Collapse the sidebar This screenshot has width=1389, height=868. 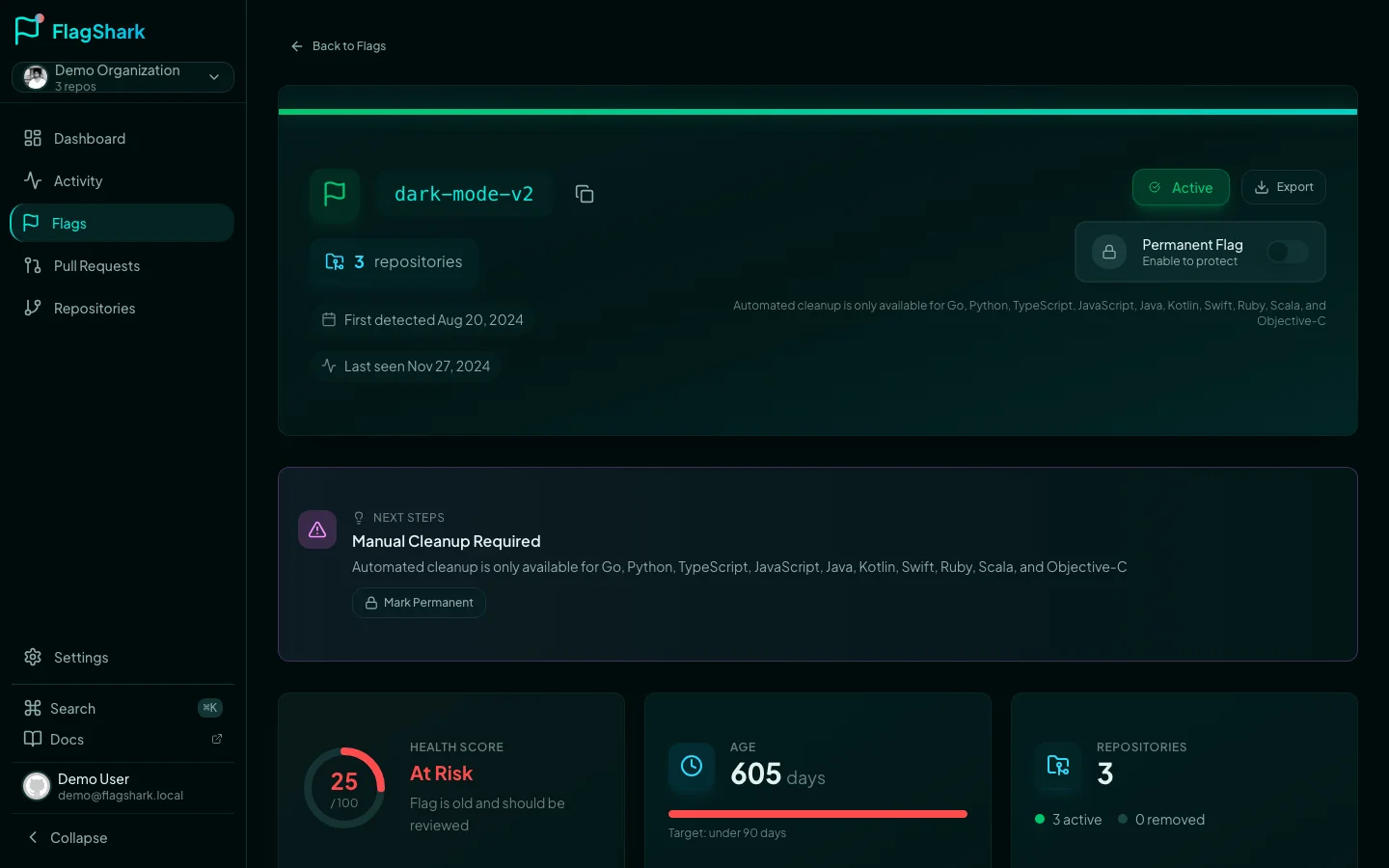click(68, 837)
